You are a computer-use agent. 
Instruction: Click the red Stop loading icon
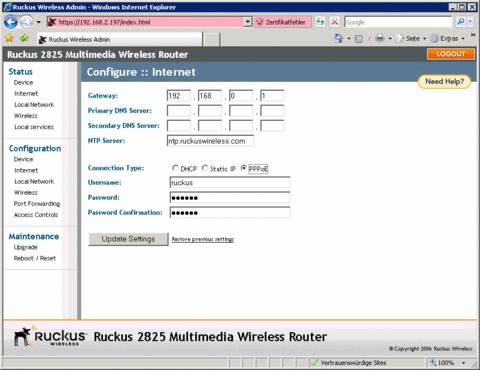click(335, 22)
